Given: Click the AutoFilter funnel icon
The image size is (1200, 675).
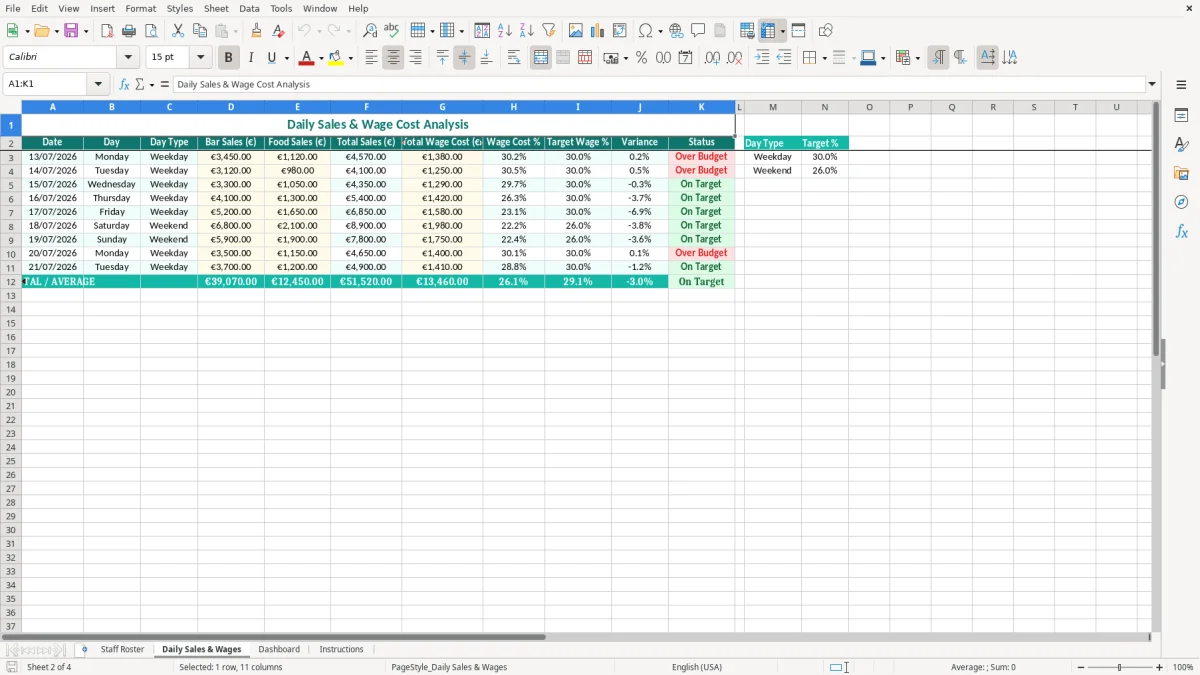Looking at the screenshot, I should pyautogui.click(x=549, y=31).
